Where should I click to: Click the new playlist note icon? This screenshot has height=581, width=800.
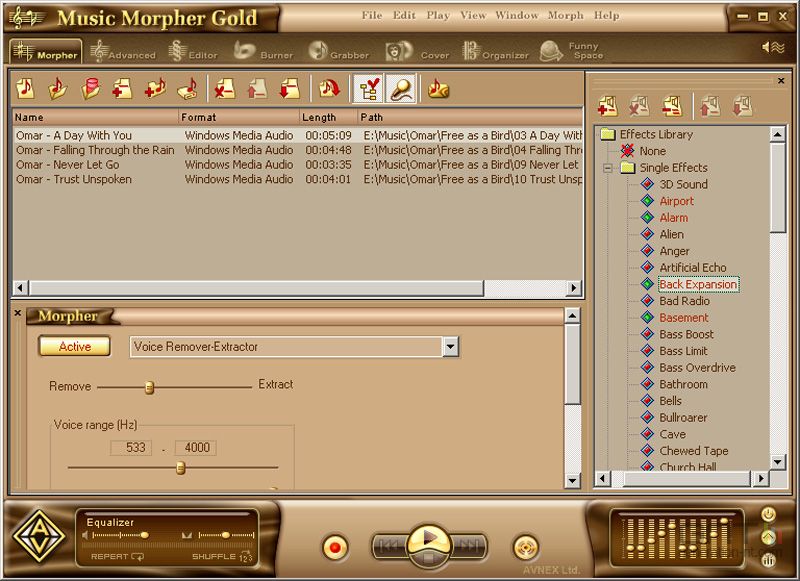pos(26,89)
